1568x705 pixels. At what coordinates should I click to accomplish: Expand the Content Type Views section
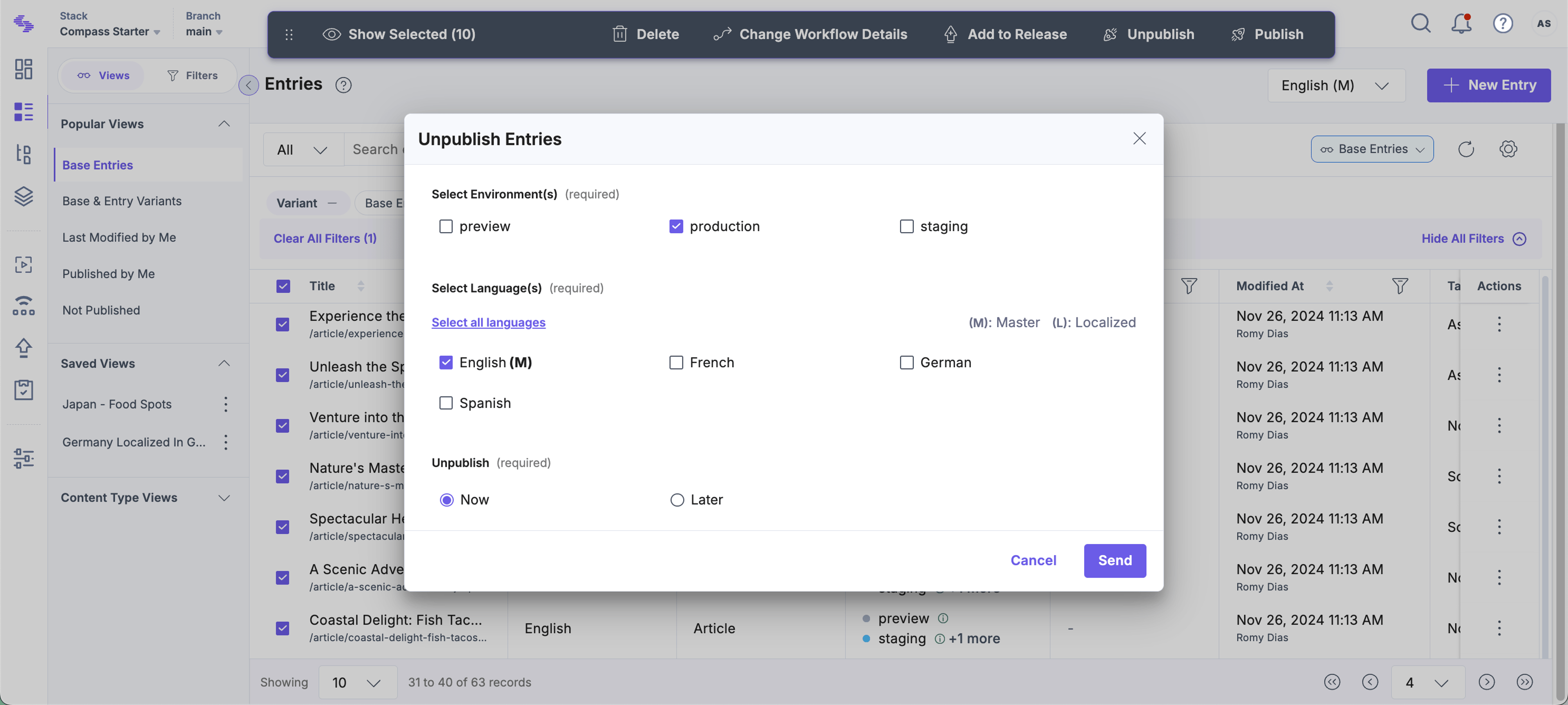224,498
